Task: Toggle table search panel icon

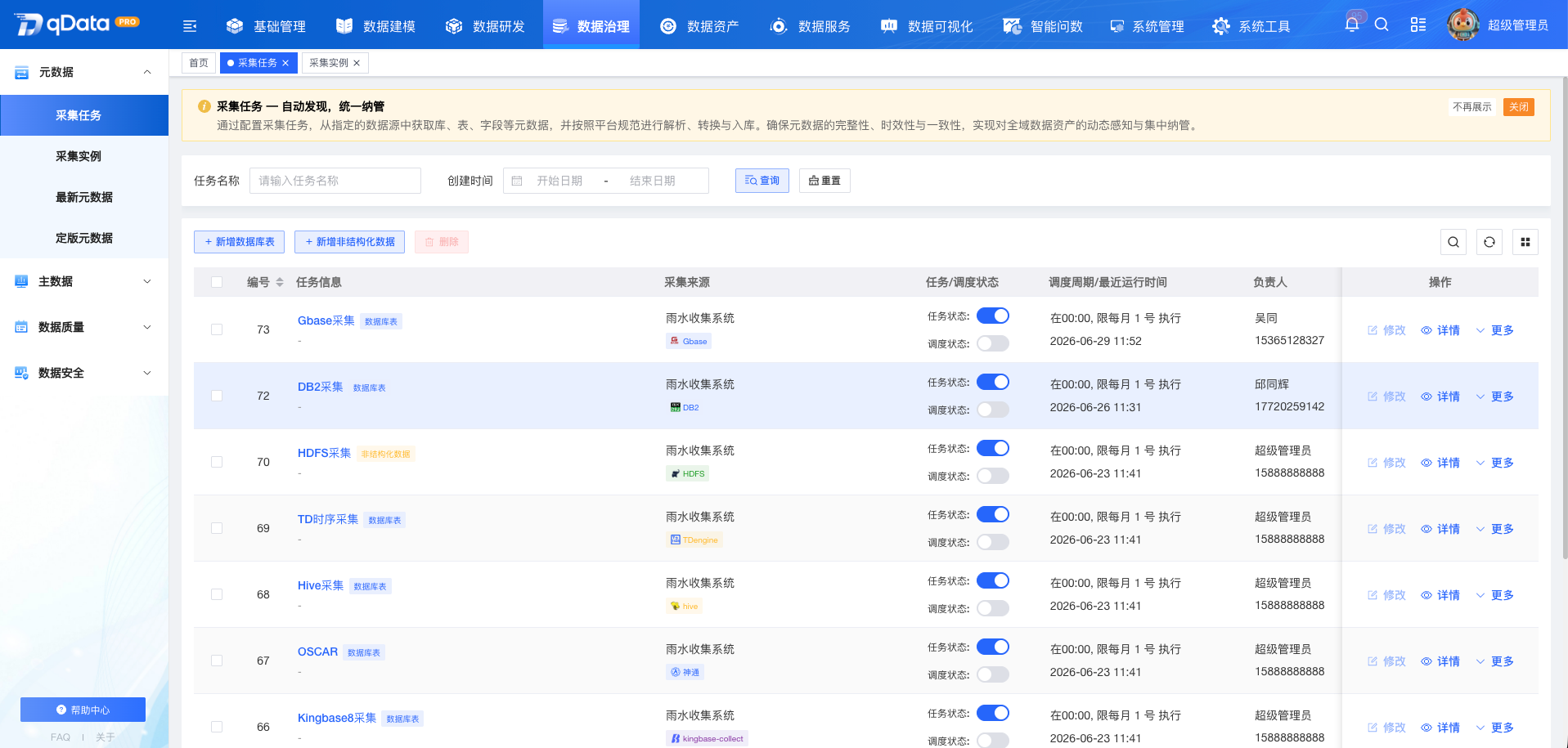Action: click(x=1453, y=242)
